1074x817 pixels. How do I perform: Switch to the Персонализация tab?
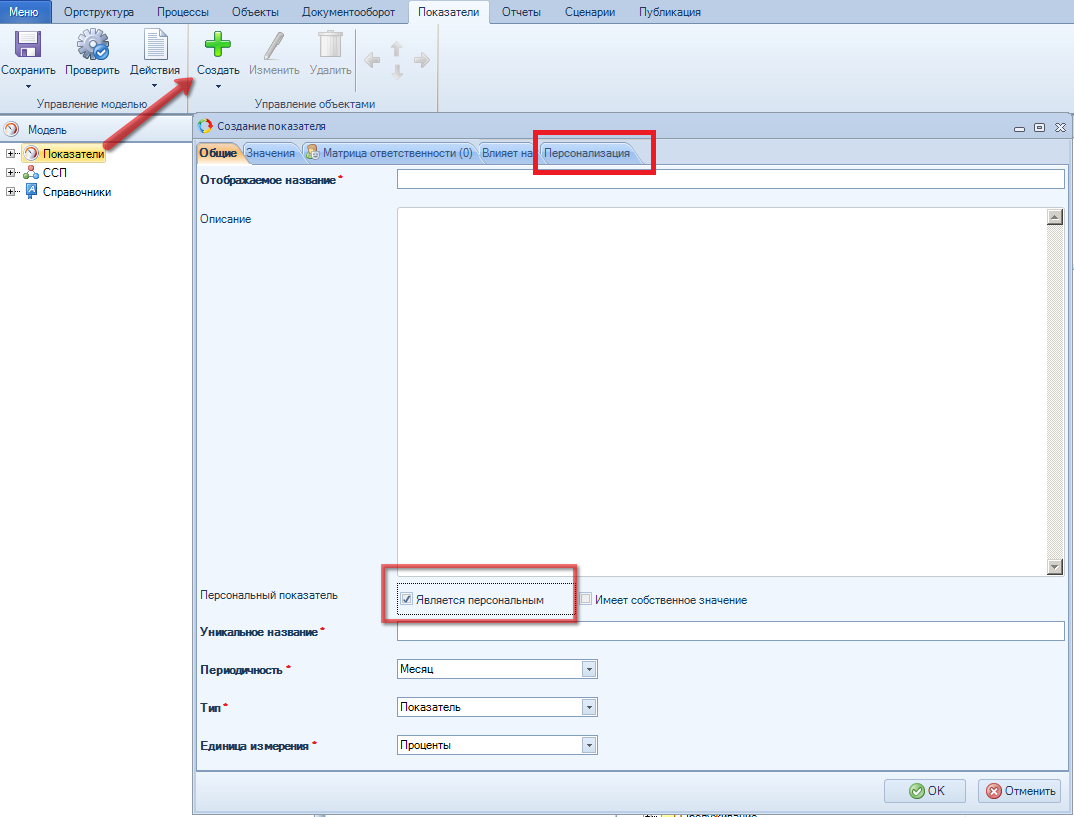tap(587, 153)
